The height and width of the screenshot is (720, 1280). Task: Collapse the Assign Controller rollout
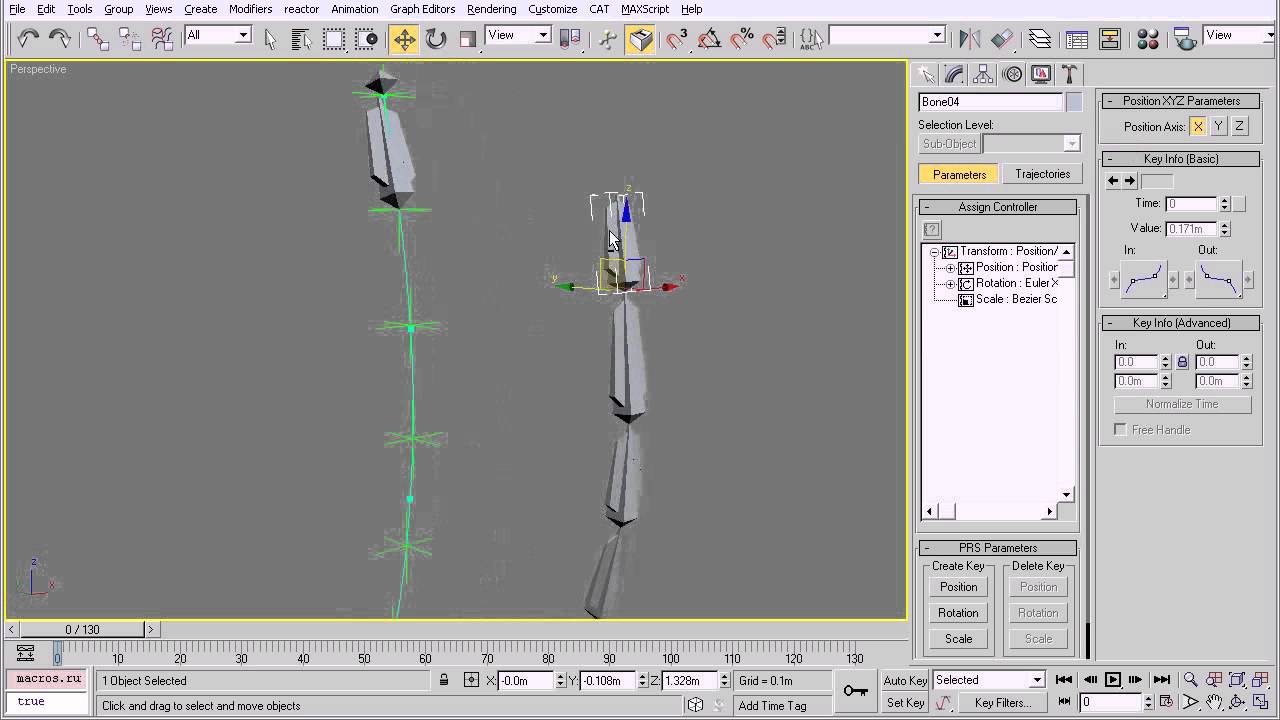[x=998, y=207]
